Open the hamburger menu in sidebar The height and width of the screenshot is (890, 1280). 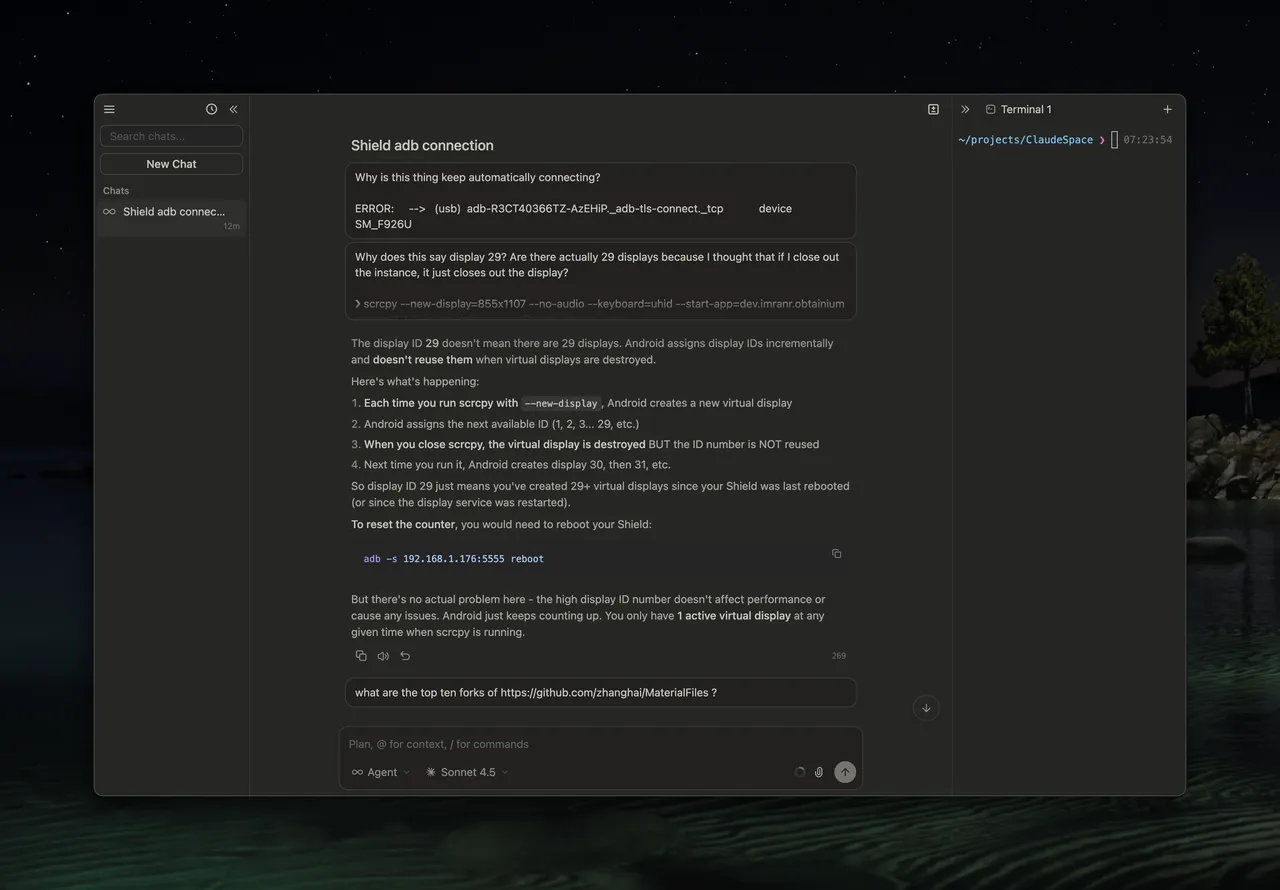109,109
